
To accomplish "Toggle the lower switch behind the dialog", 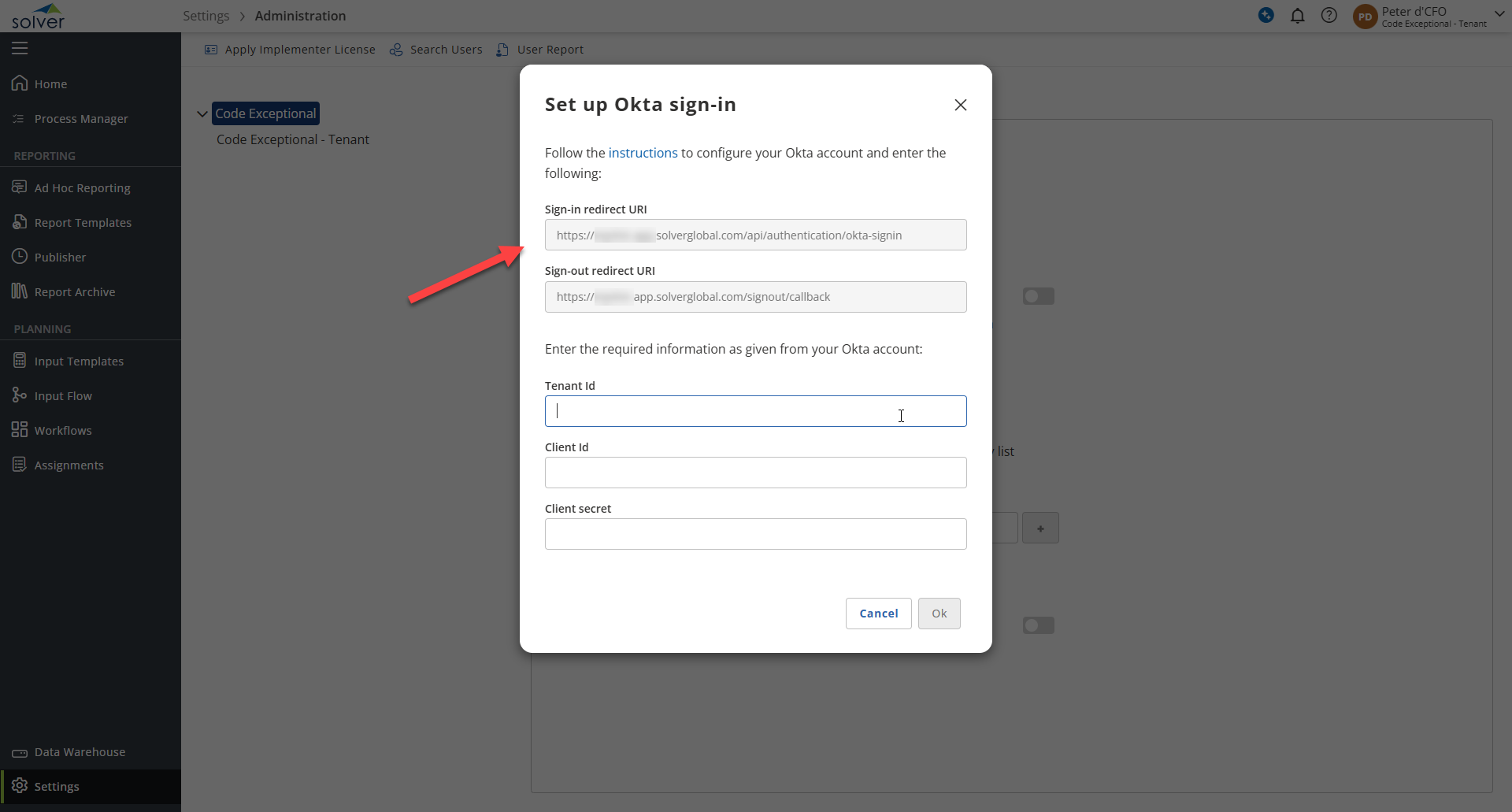I will (1038, 625).
